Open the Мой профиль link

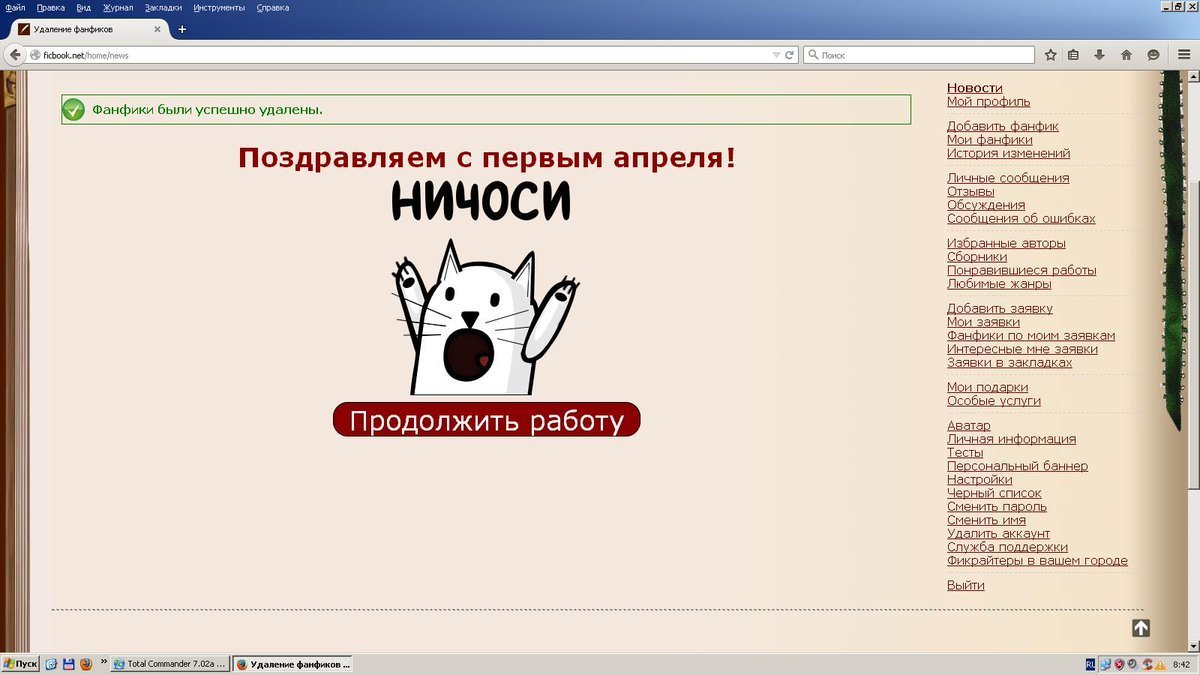point(989,102)
